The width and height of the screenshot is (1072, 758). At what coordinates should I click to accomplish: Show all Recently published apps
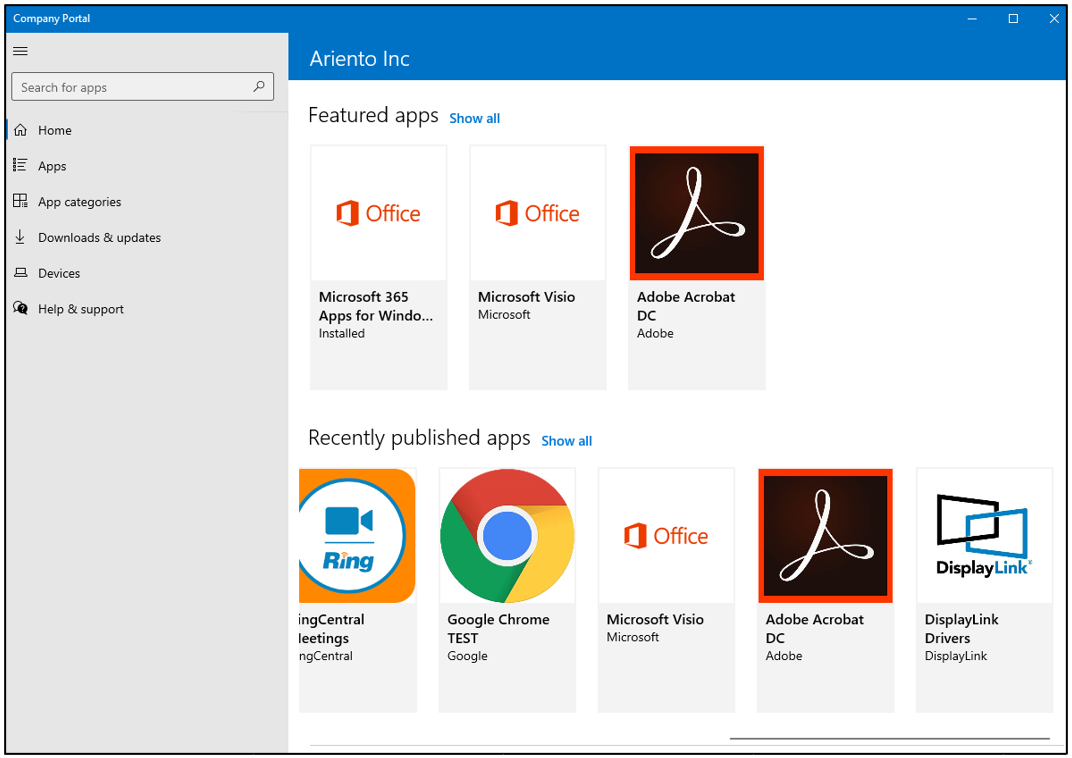pos(566,441)
